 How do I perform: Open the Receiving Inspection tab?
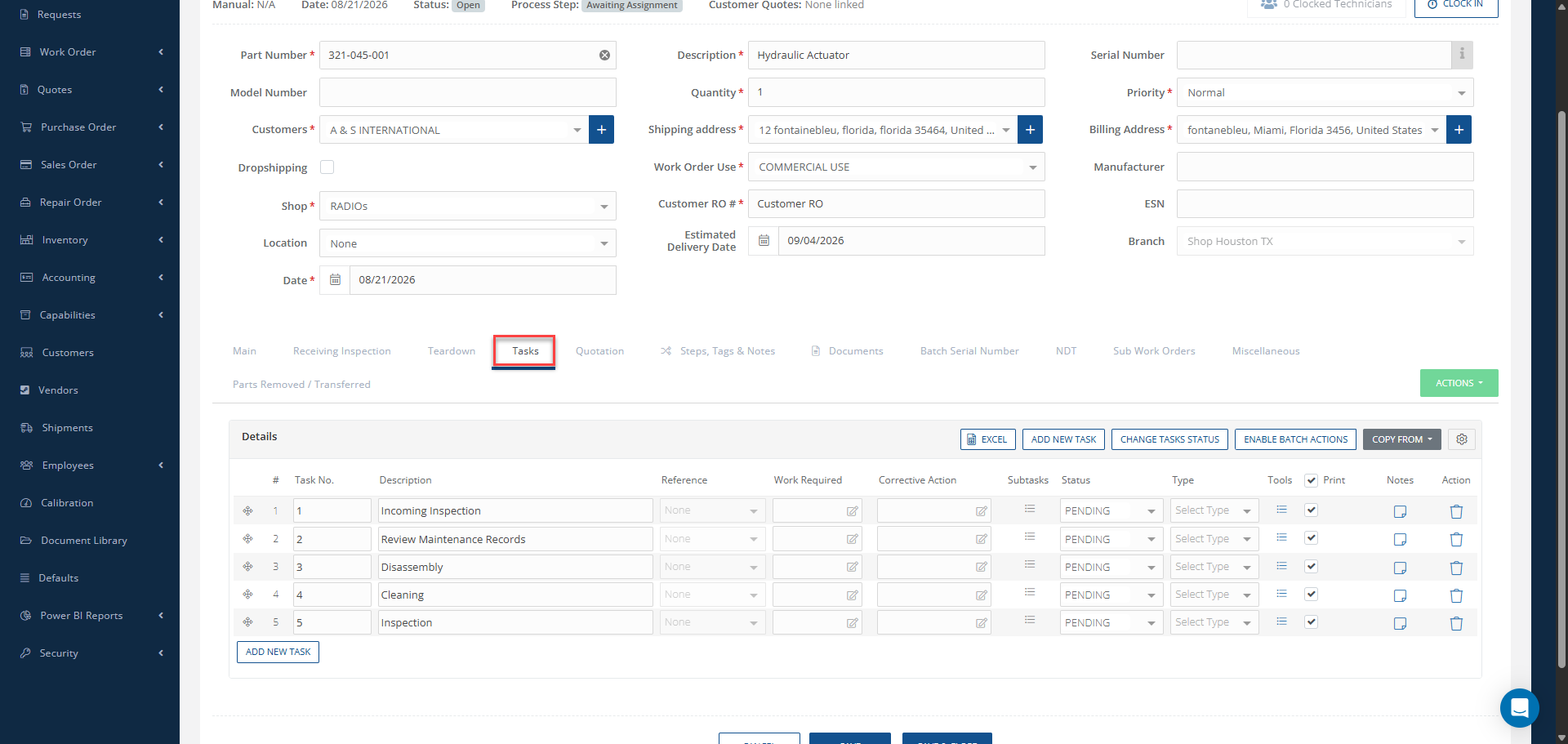click(341, 351)
